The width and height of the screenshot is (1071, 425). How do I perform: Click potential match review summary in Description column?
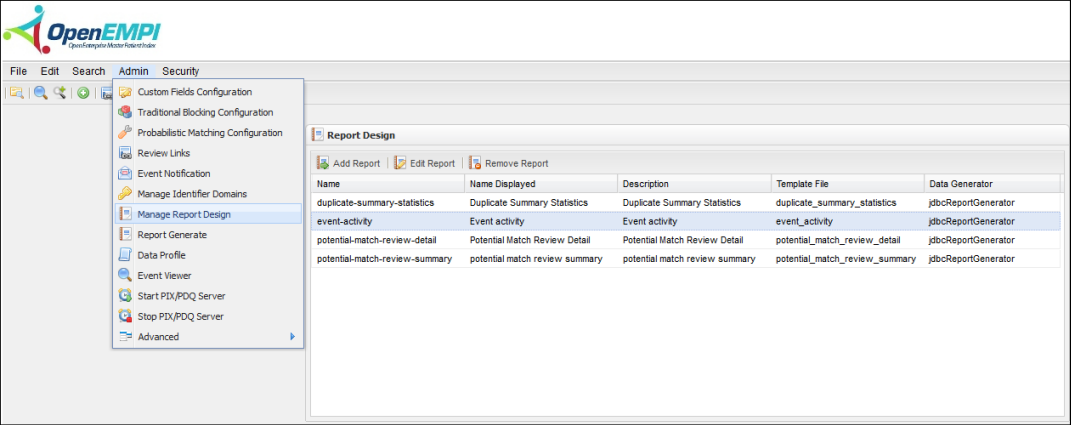point(694,258)
